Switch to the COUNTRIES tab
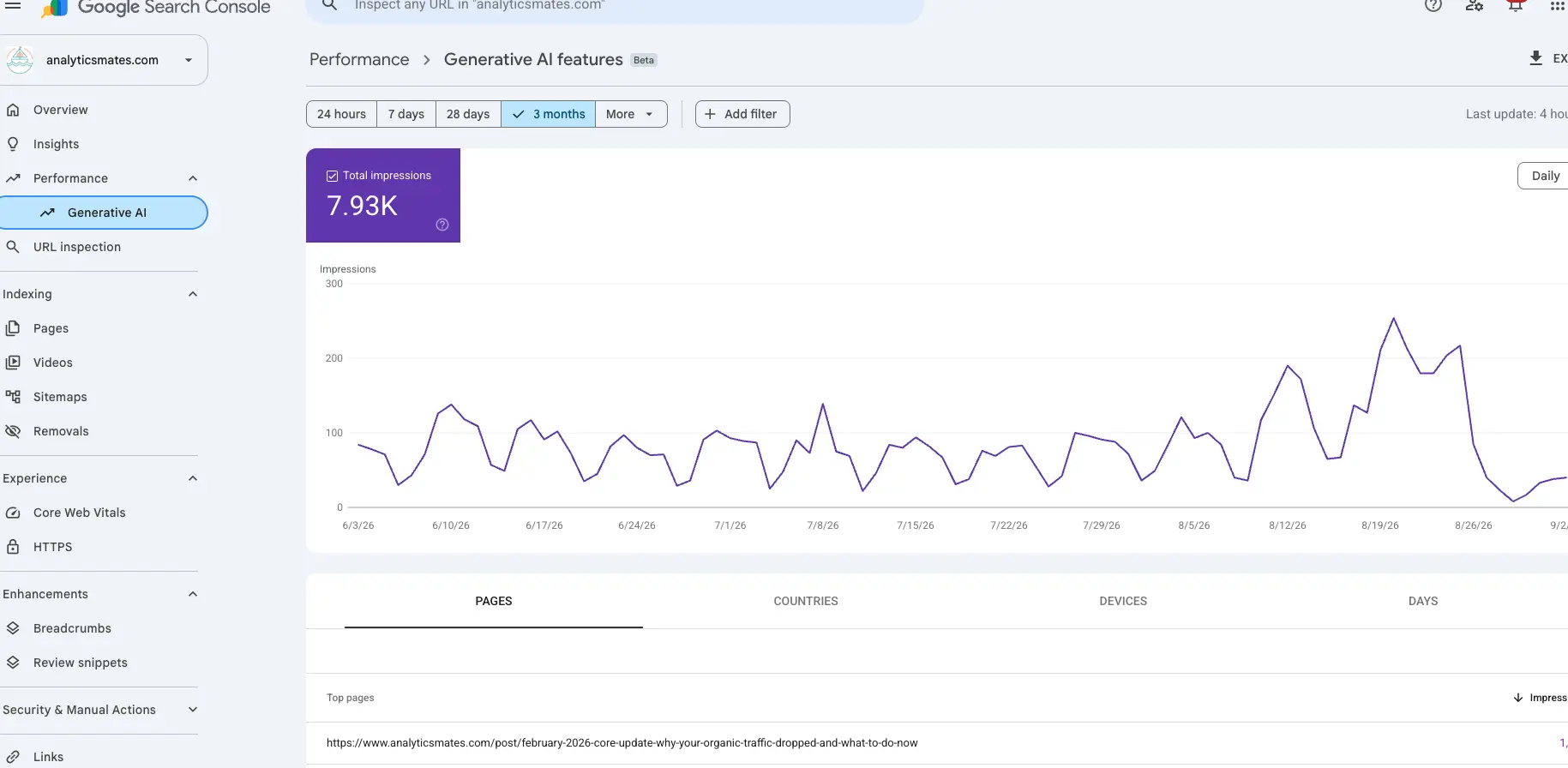Viewport: 1568px width, 768px height. point(806,601)
